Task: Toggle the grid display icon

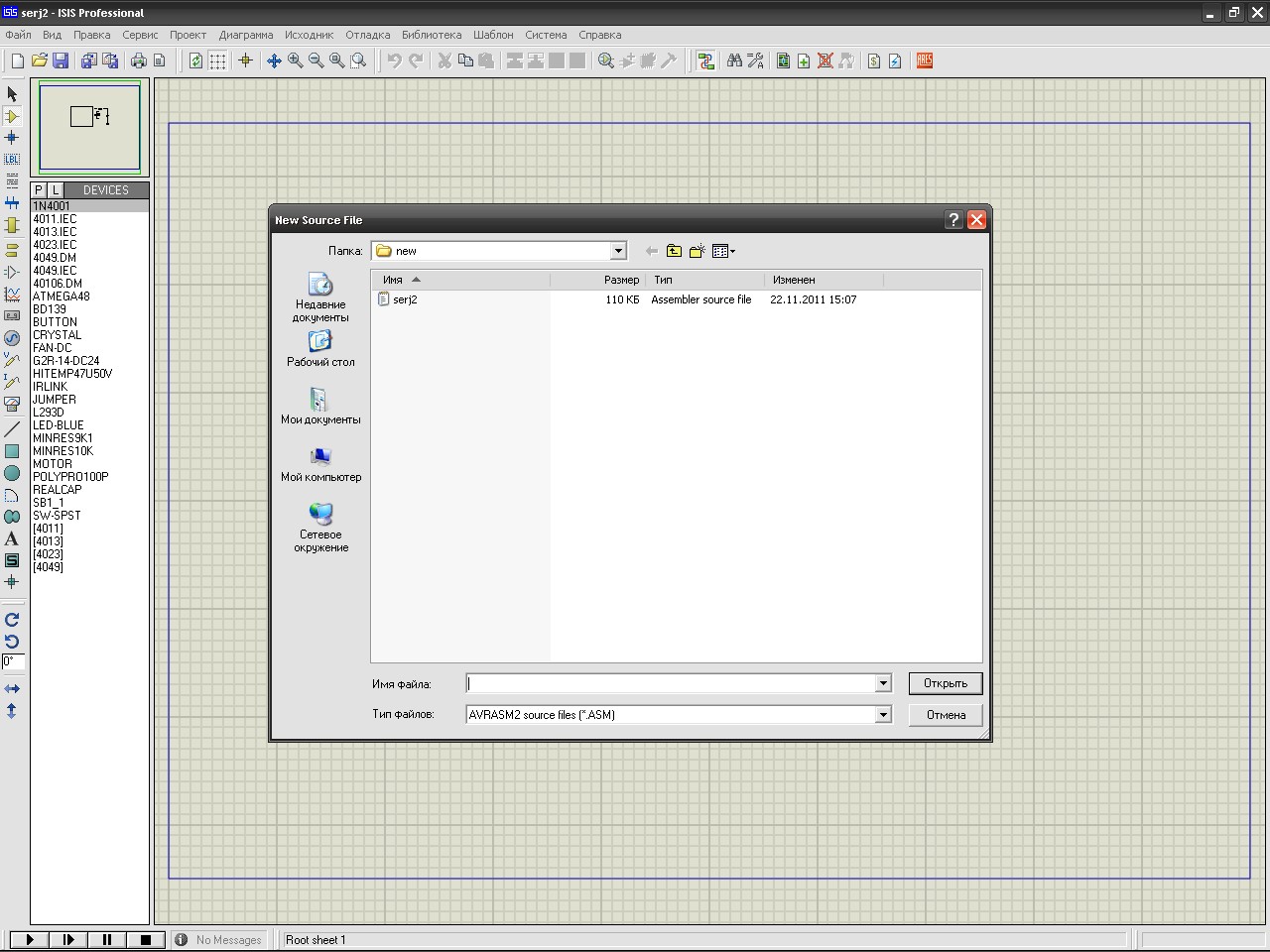Action: [x=217, y=60]
